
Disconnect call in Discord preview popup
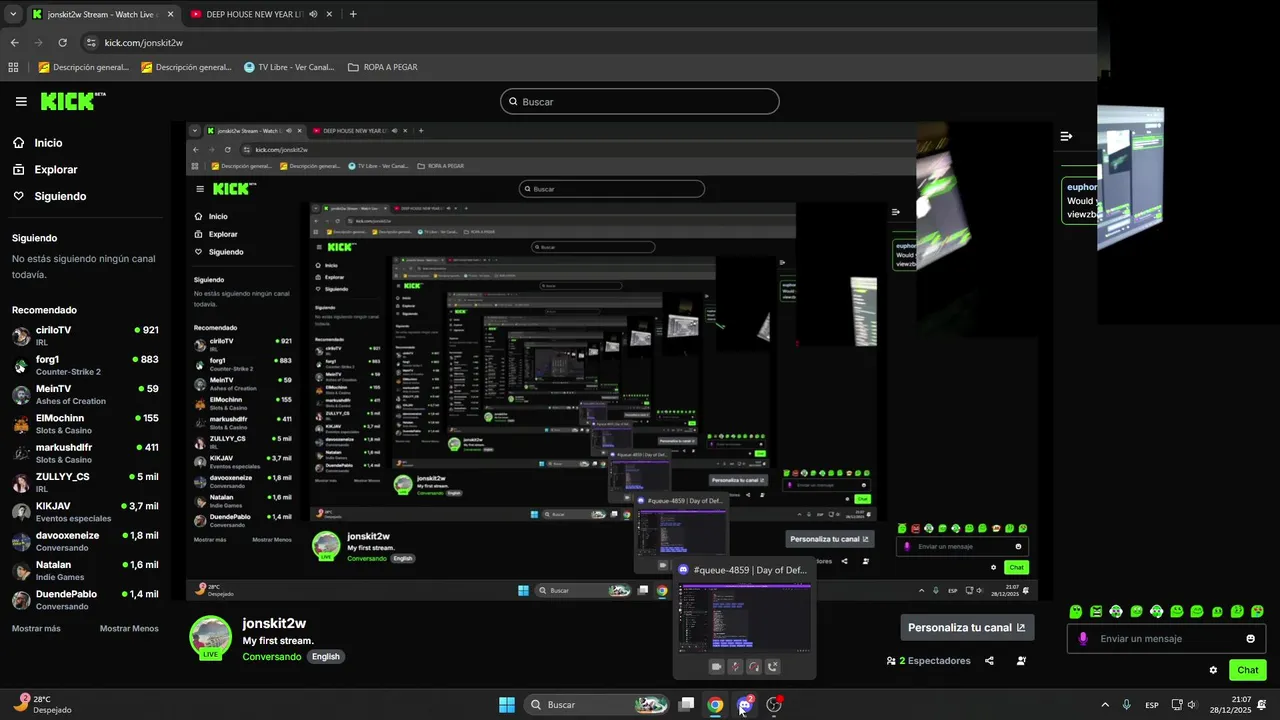click(x=773, y=667)
